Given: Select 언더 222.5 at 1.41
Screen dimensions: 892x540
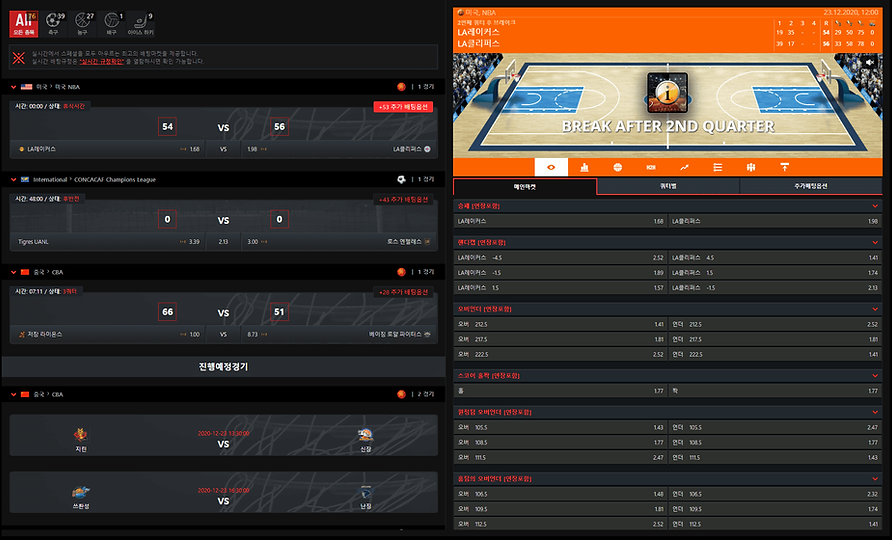Looking at the screenshot, I should point(775,354).
